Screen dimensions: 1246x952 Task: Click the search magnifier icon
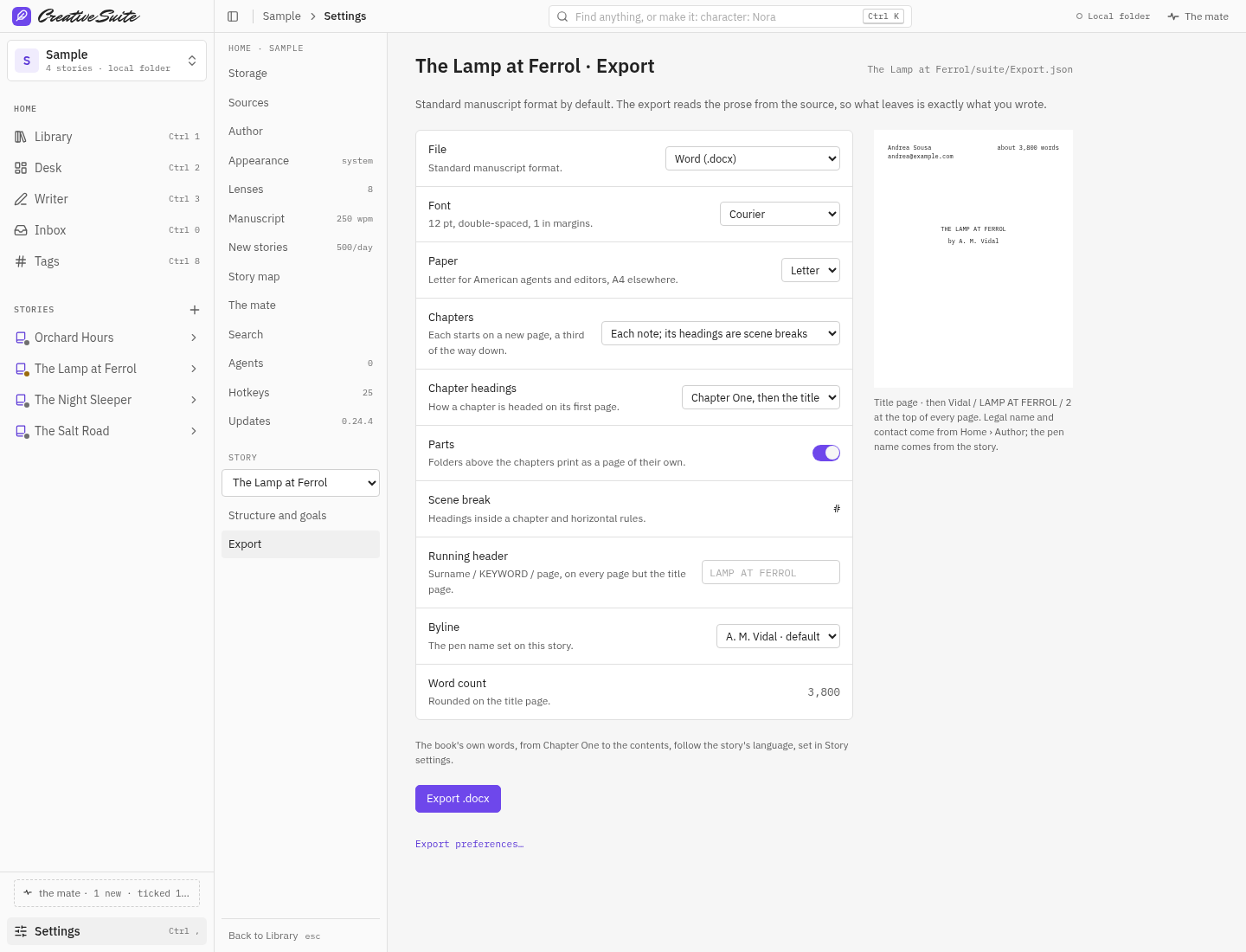(x=562, y=16)
